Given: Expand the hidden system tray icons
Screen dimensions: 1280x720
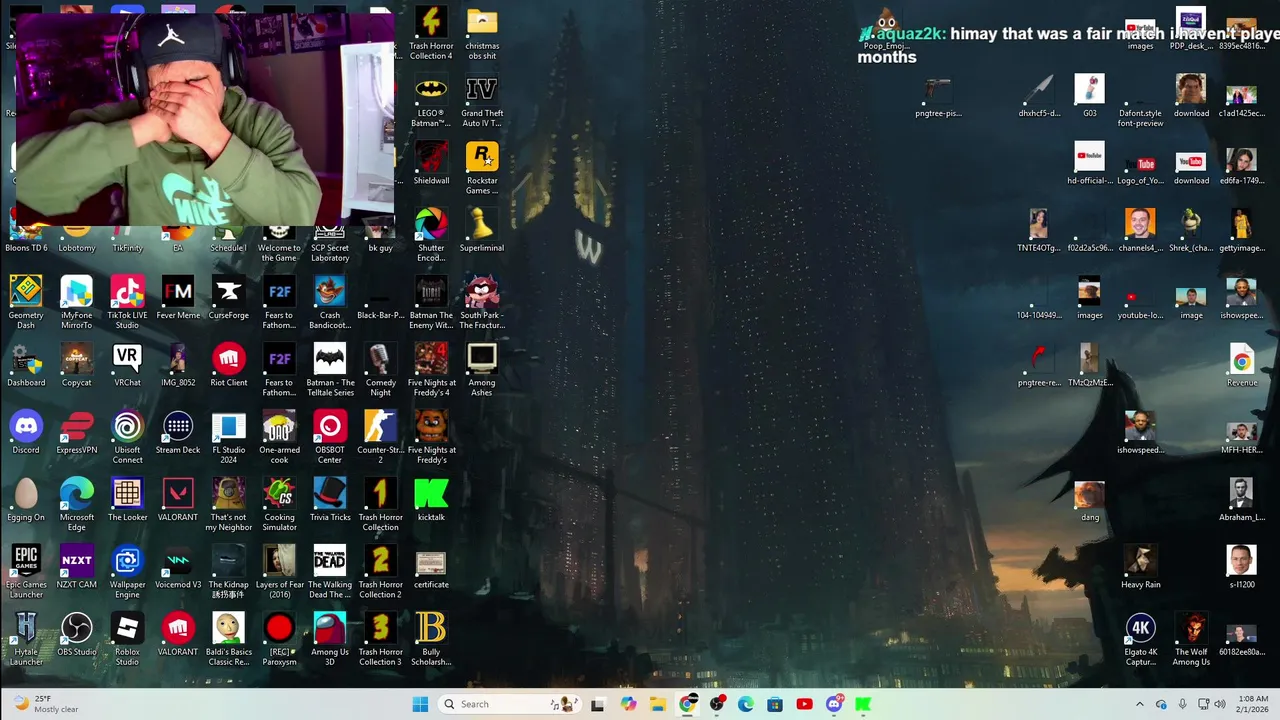Looking at the screenshot, I should pyautogui.click(x=1139, y=704).
